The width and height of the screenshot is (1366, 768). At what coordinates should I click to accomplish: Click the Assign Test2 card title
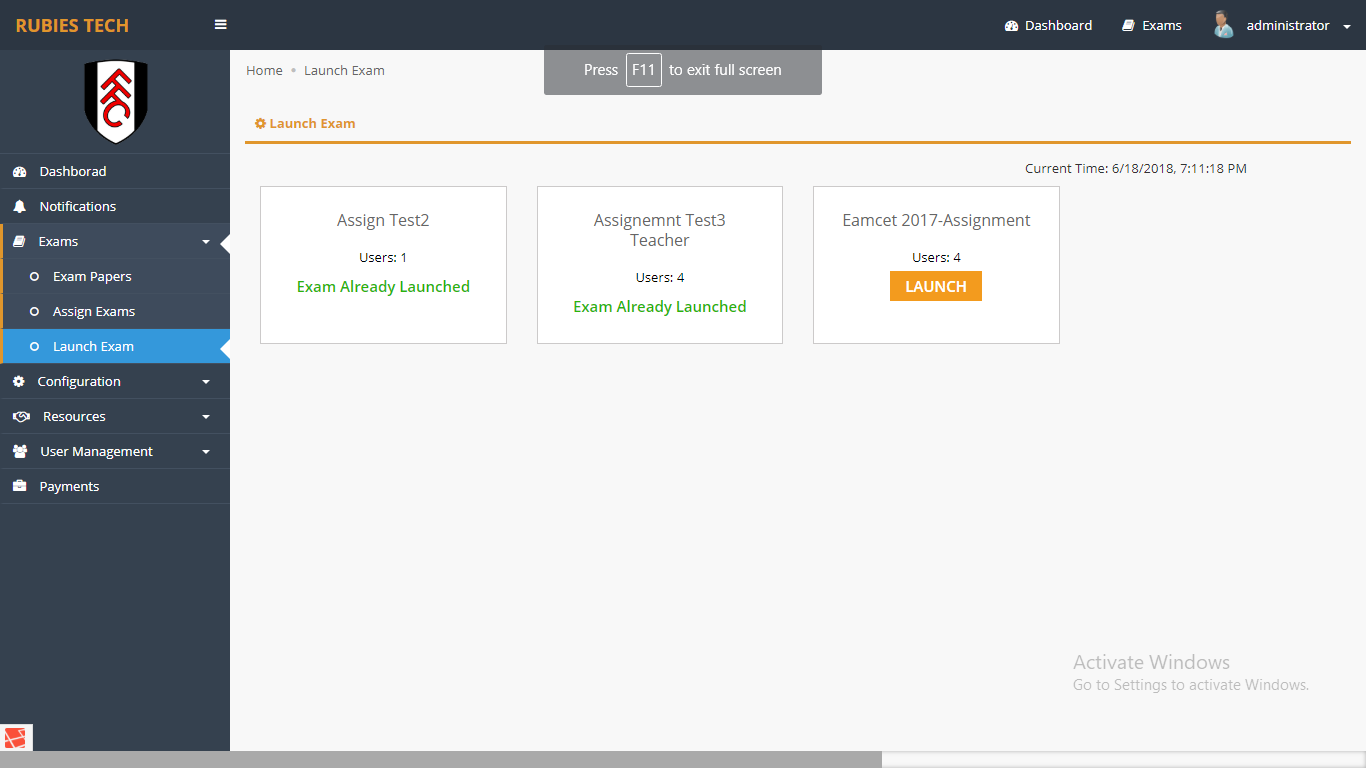click(x=383, y=220)
